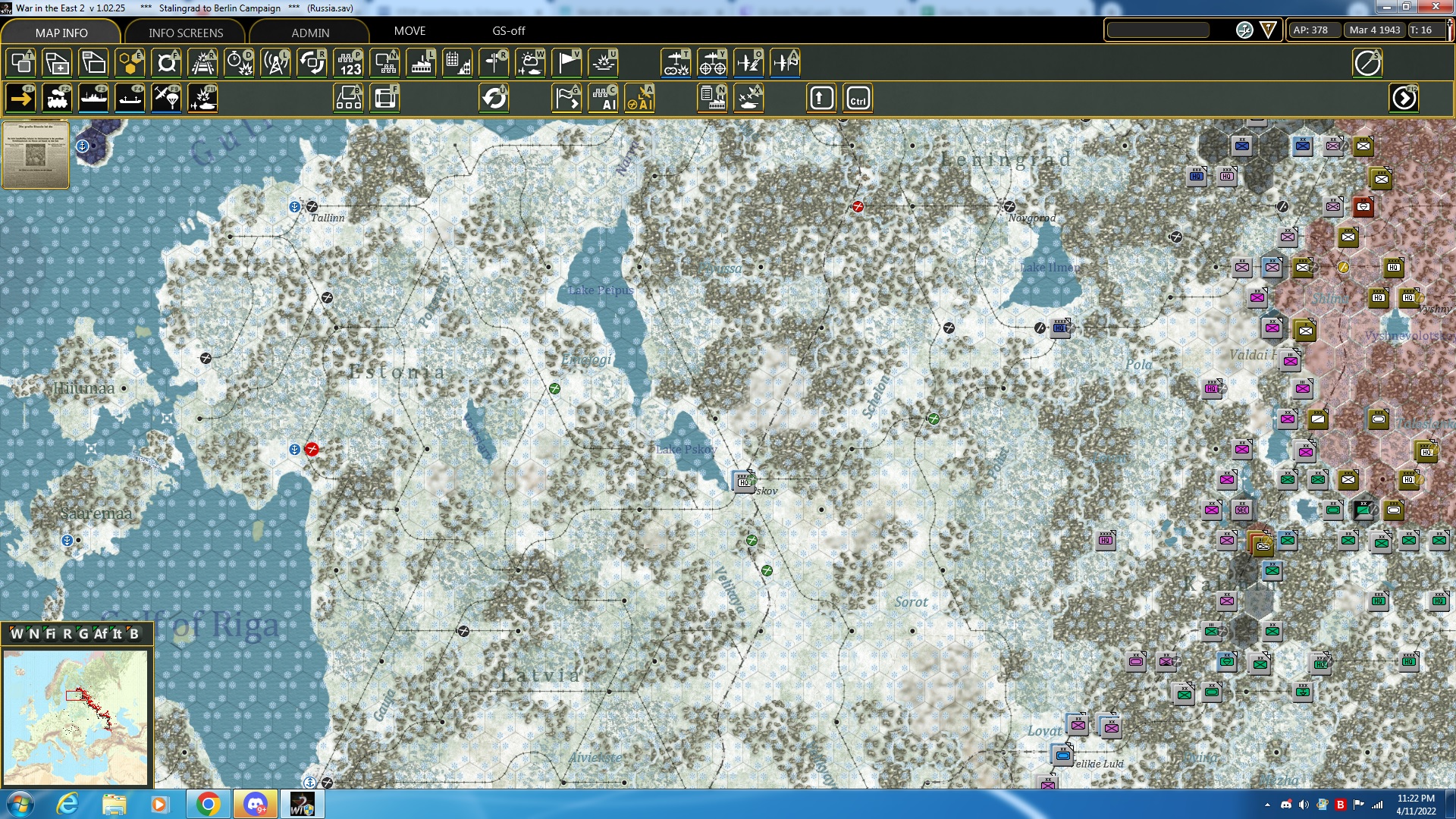Click the GS-off button
Image resolution: width=1456 pixels, height=819 pixels.
(508, 31)
